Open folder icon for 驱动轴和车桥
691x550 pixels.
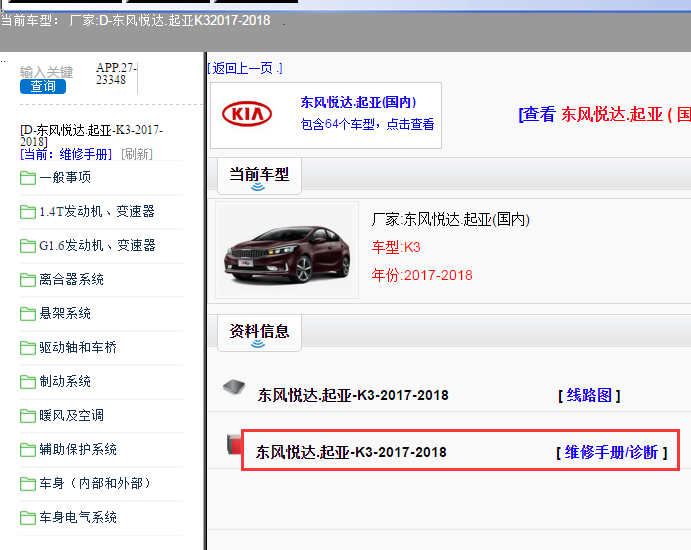[28, 348]
